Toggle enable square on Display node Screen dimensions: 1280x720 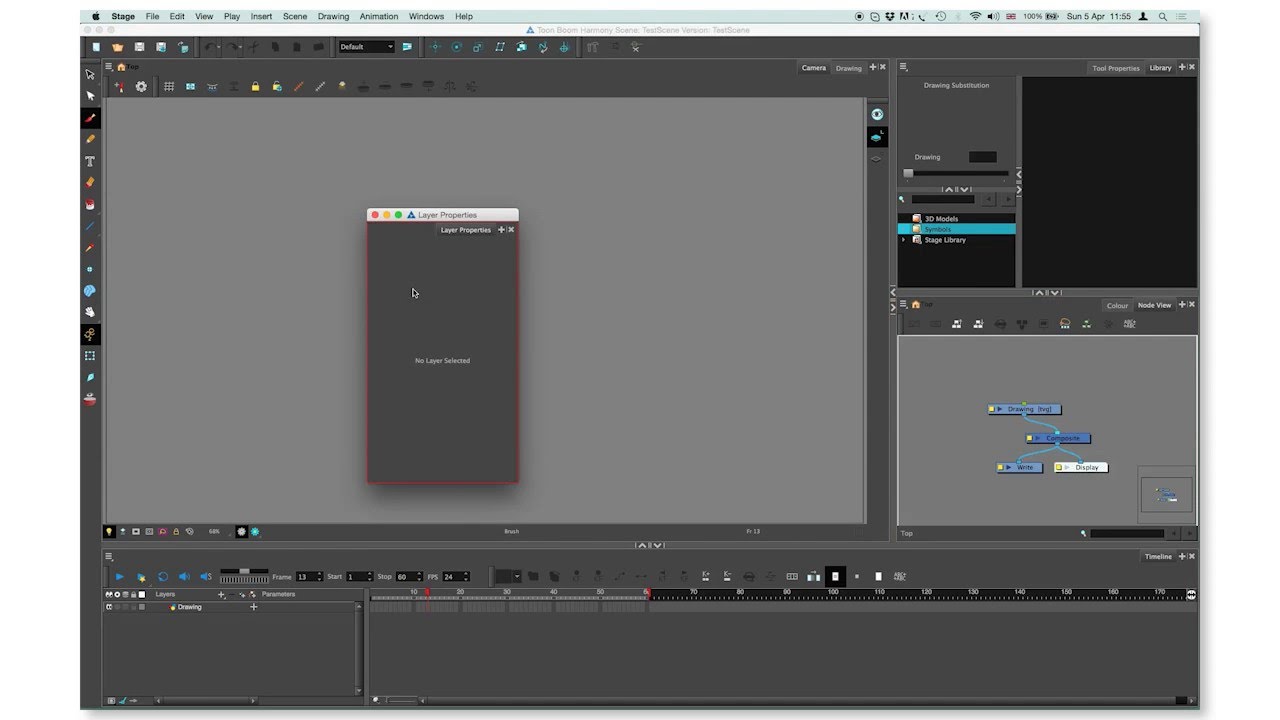(1059, 467)
